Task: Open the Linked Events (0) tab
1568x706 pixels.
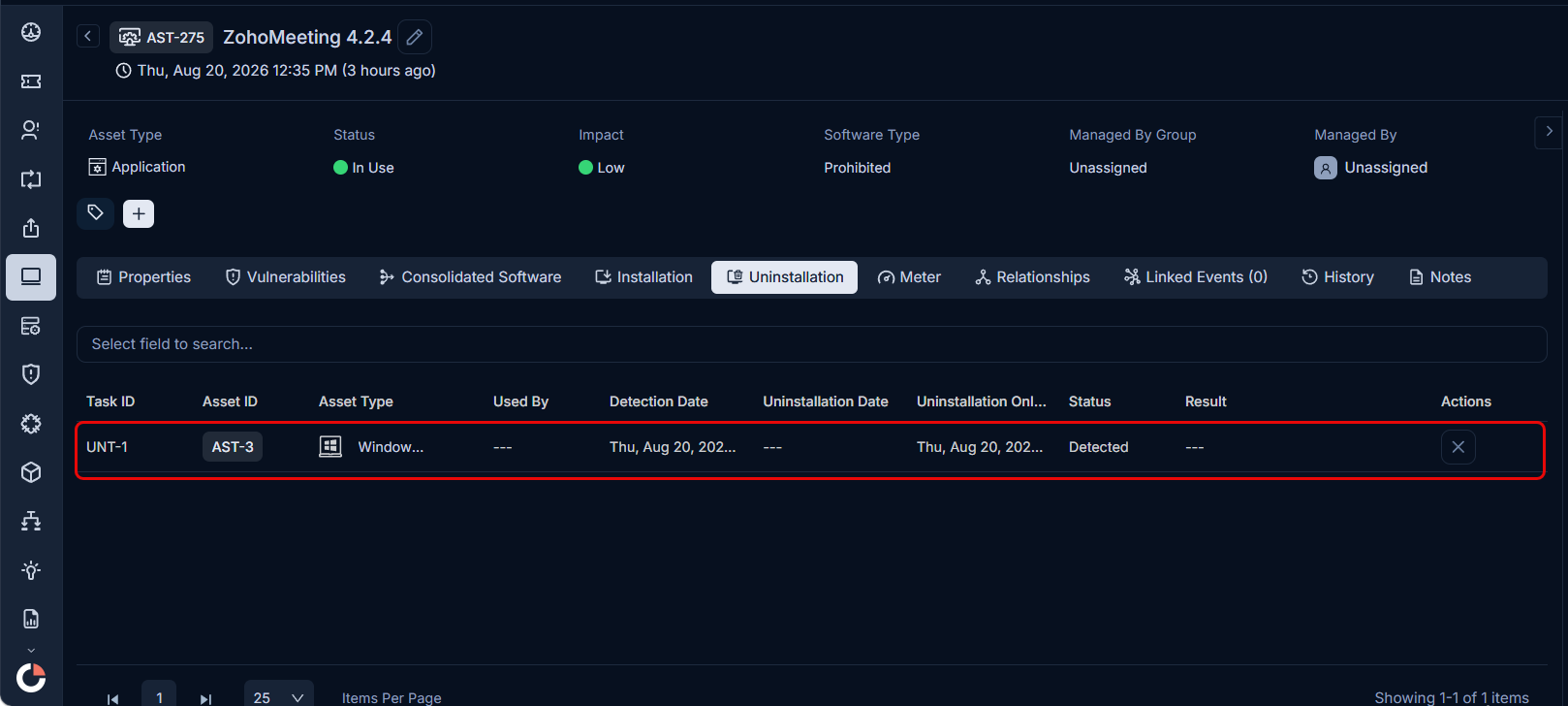Action: [1196, 277]
